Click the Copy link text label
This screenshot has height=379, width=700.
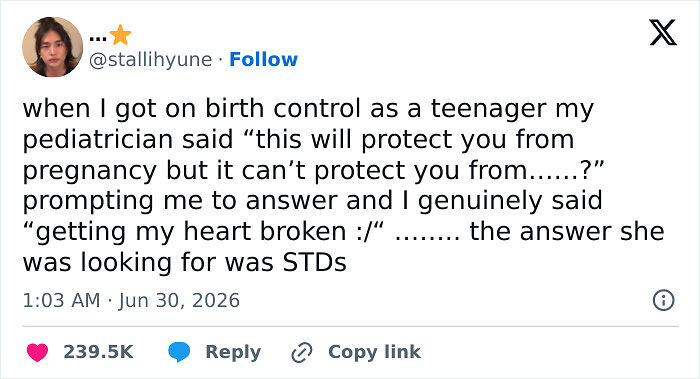click(374, 352)
